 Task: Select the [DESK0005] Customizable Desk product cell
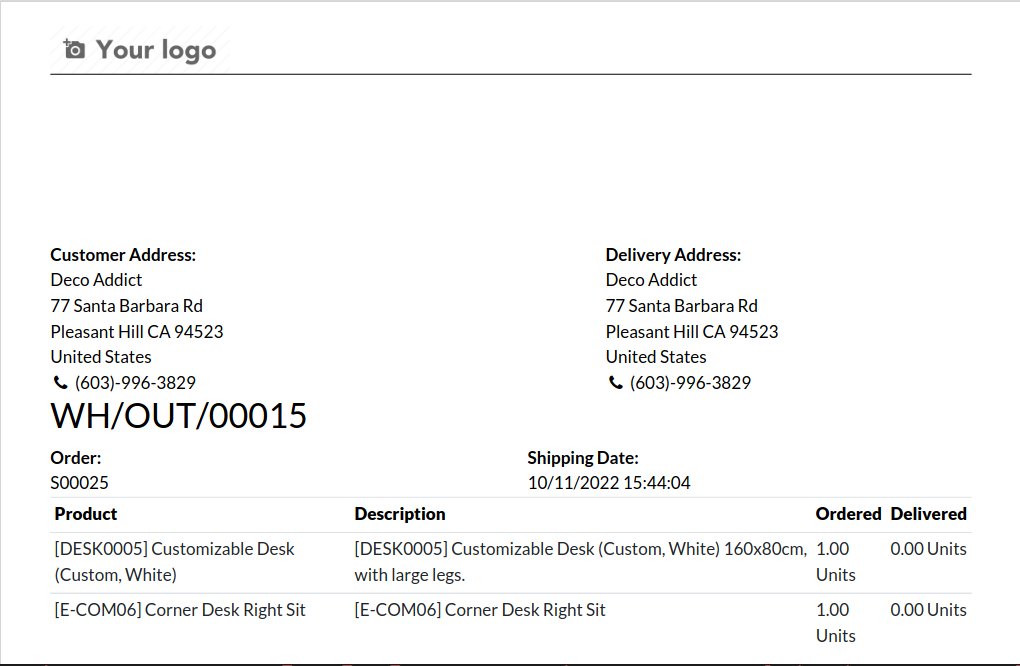(175, 561)
